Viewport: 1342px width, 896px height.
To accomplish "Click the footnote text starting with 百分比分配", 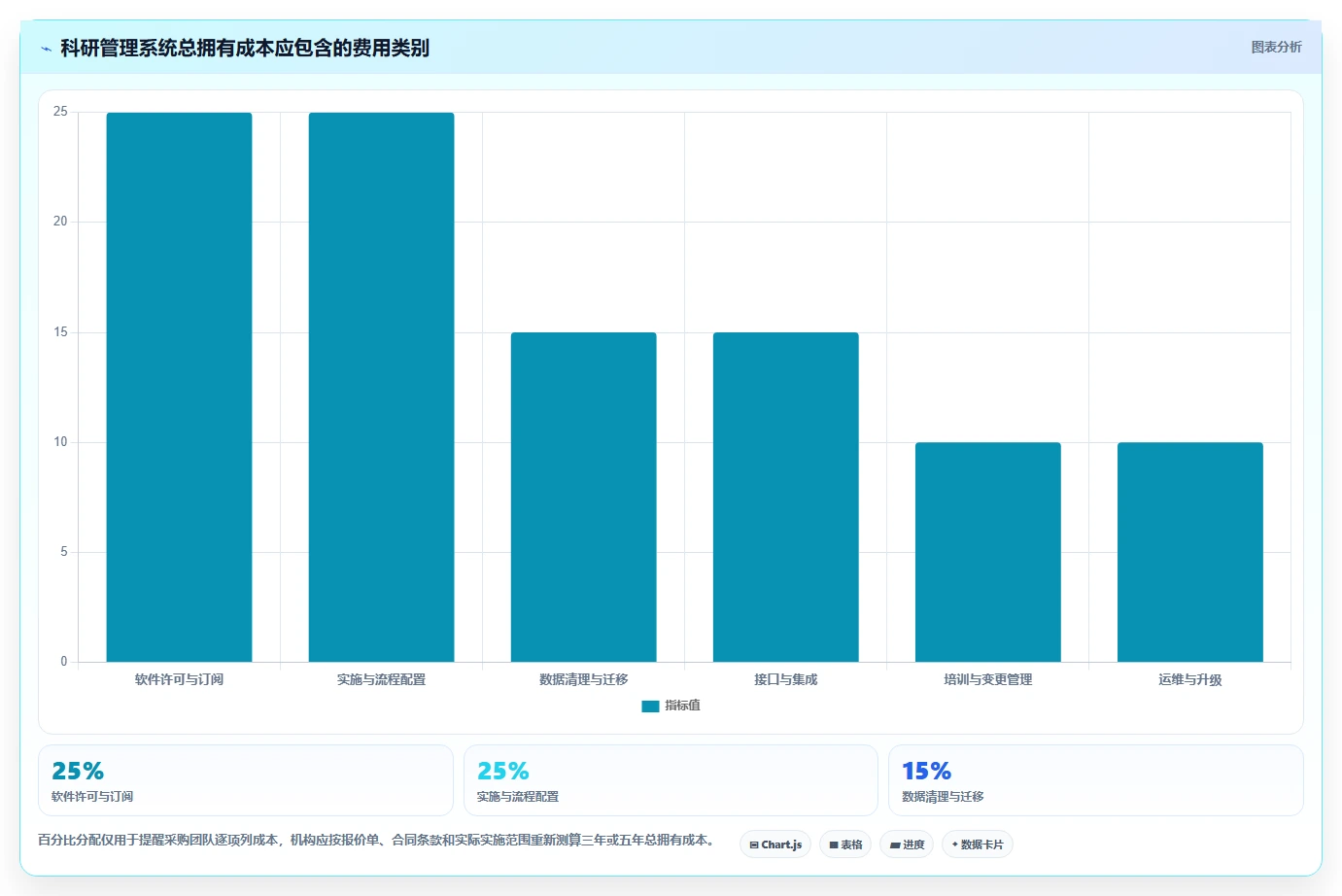I will pyautogui.click(x=377, y=840).
